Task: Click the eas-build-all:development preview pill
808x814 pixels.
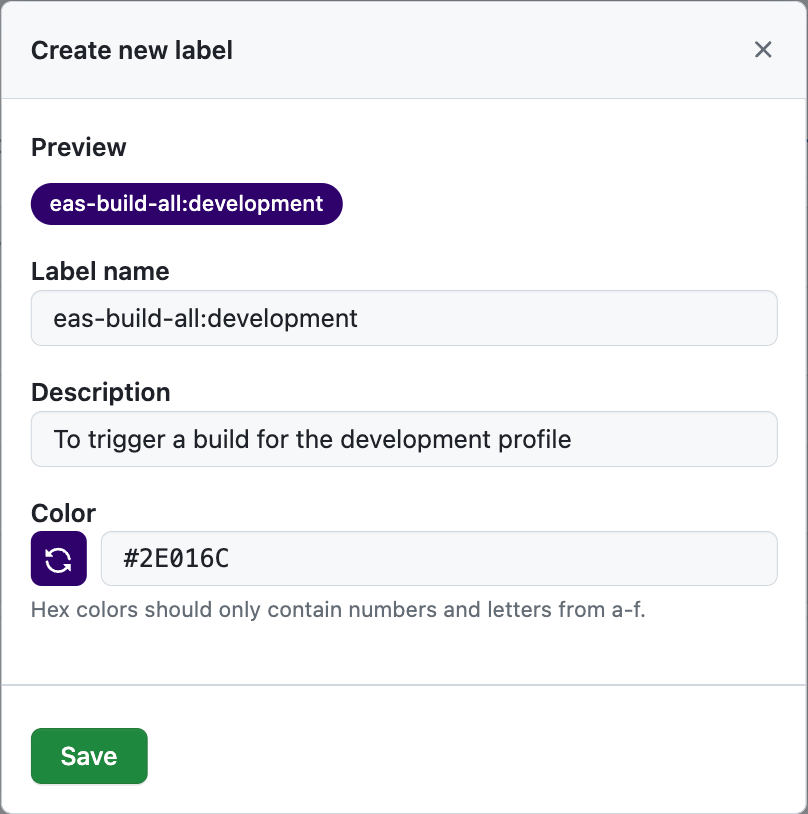Action: pos(186,203)
